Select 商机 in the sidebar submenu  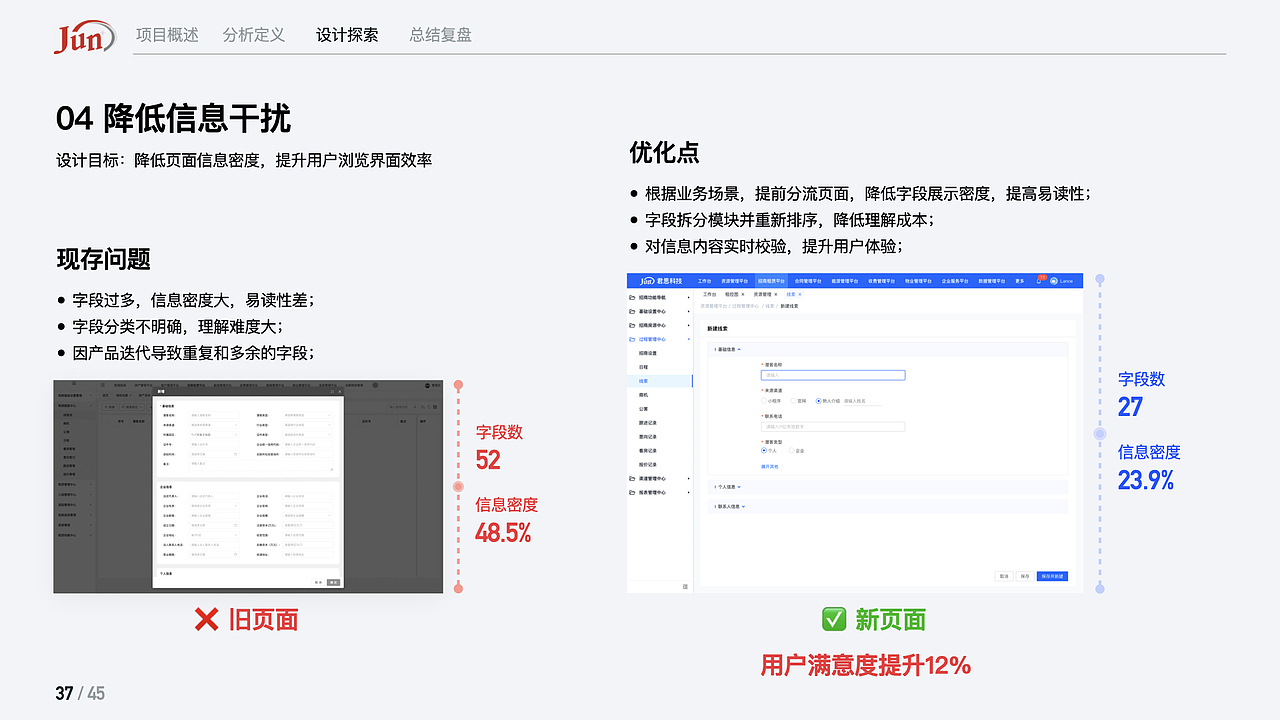point(644,395)
